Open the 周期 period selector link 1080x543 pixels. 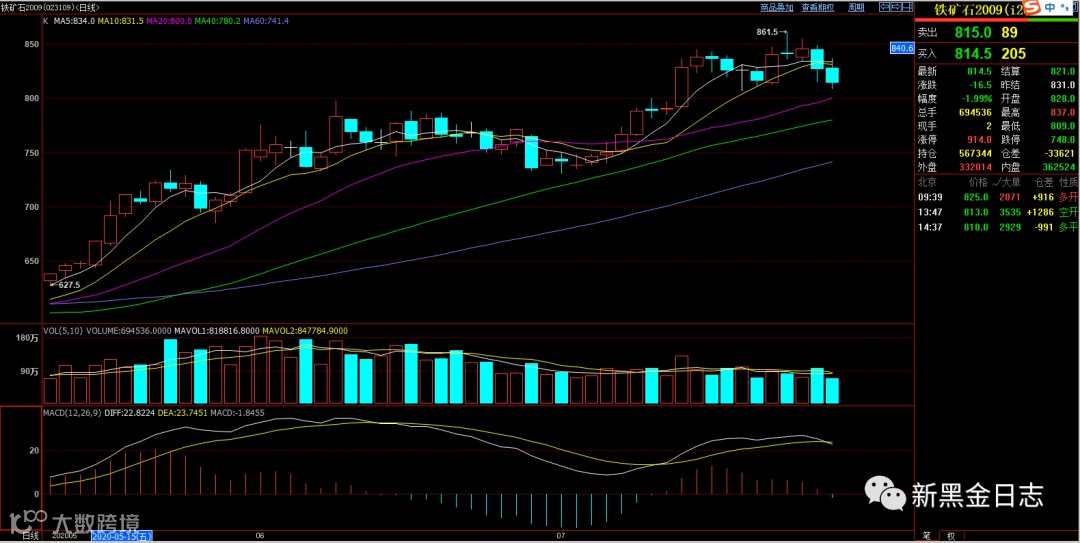(x=856, y=8)
